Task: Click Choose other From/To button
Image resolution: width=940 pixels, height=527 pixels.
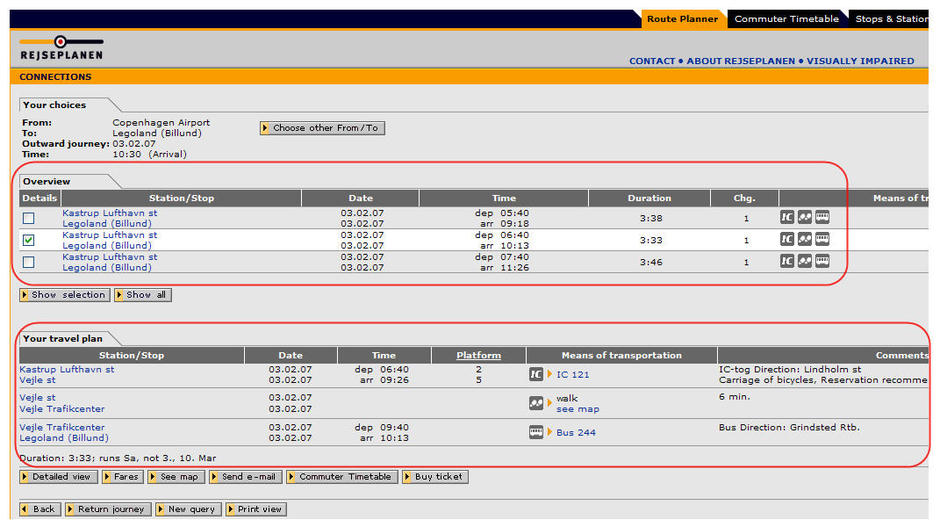Action: pyautogui.click(x=323, y=128)
